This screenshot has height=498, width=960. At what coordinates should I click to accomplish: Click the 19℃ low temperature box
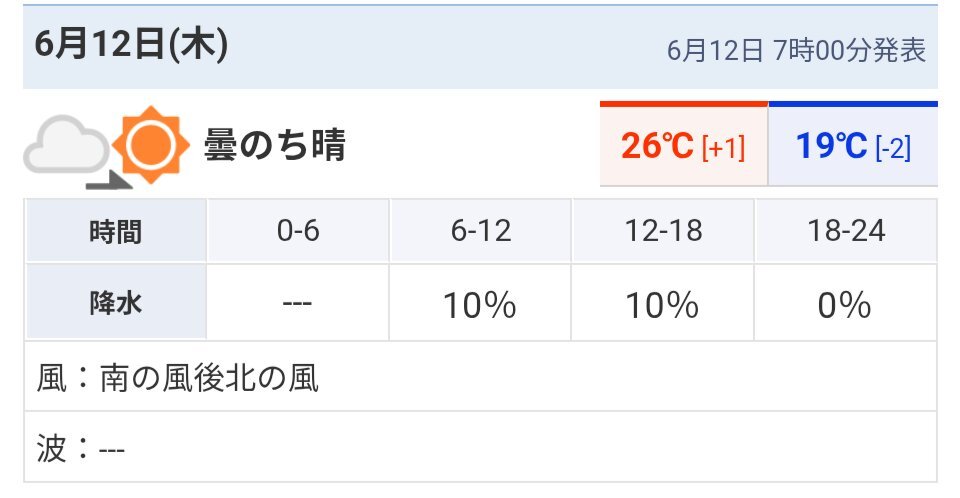[853, 143]
